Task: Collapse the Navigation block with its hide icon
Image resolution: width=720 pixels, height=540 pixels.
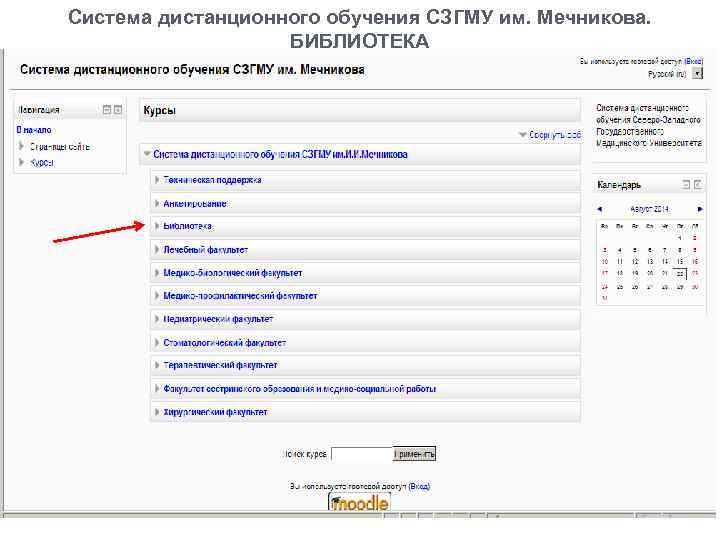Action: click(107, 110)
